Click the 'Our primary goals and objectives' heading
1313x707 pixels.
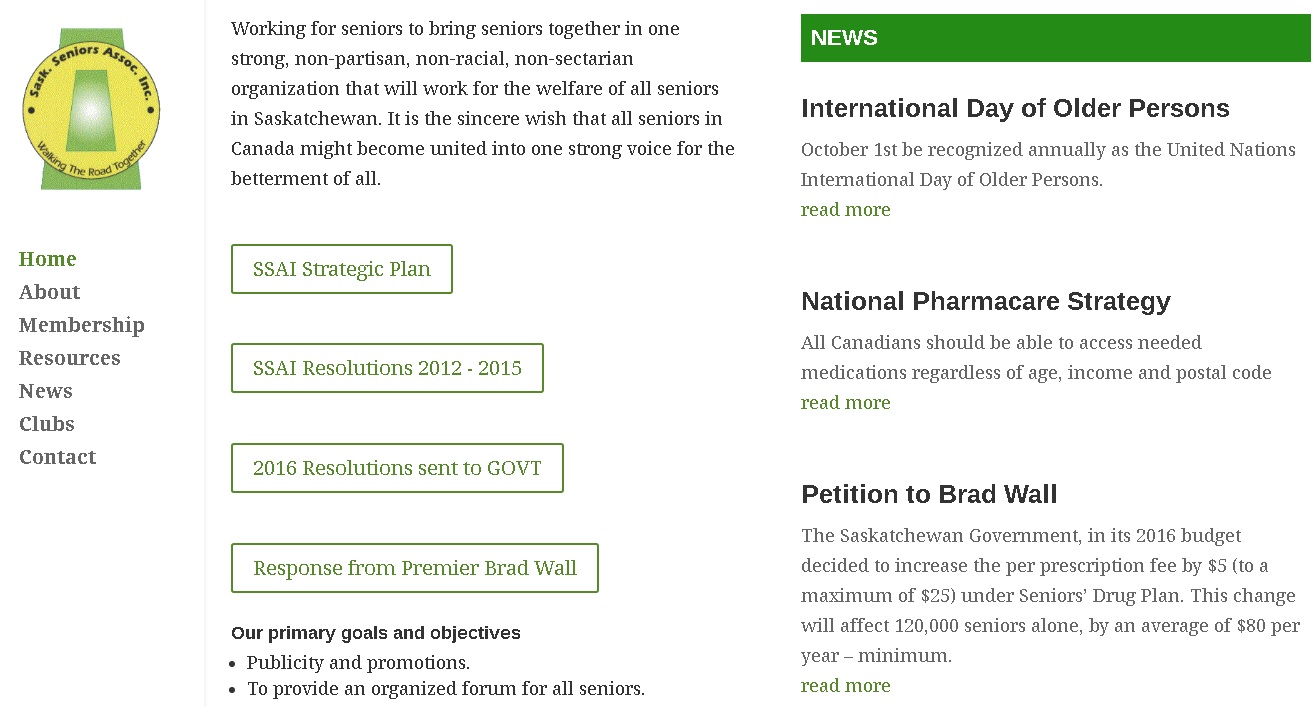376,633
